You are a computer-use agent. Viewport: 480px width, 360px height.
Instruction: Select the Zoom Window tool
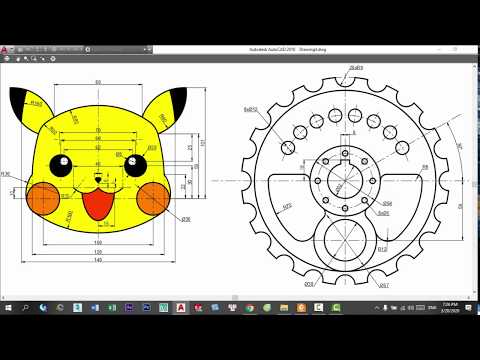34,59
